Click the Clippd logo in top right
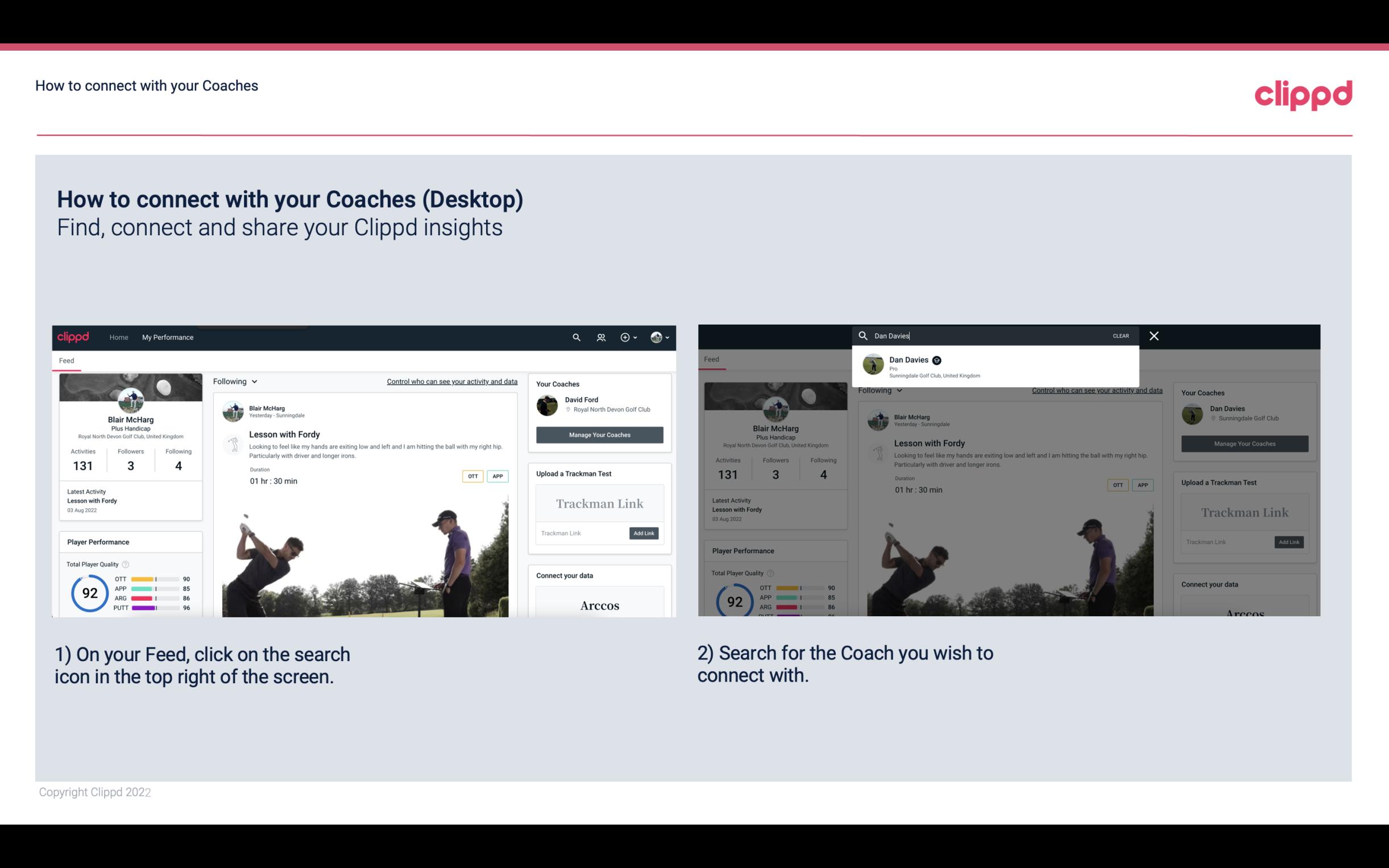 pos(1303,92)
